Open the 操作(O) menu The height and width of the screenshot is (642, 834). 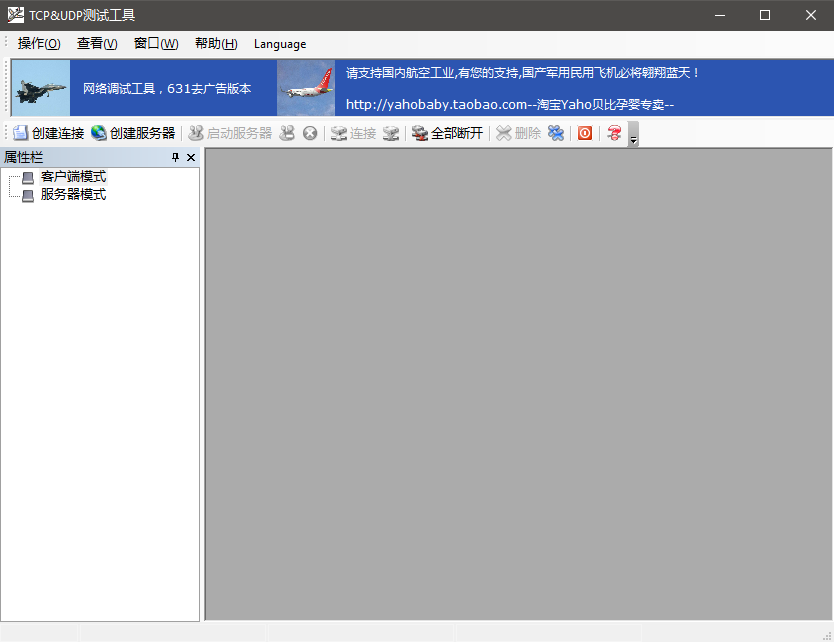[37, 43]
